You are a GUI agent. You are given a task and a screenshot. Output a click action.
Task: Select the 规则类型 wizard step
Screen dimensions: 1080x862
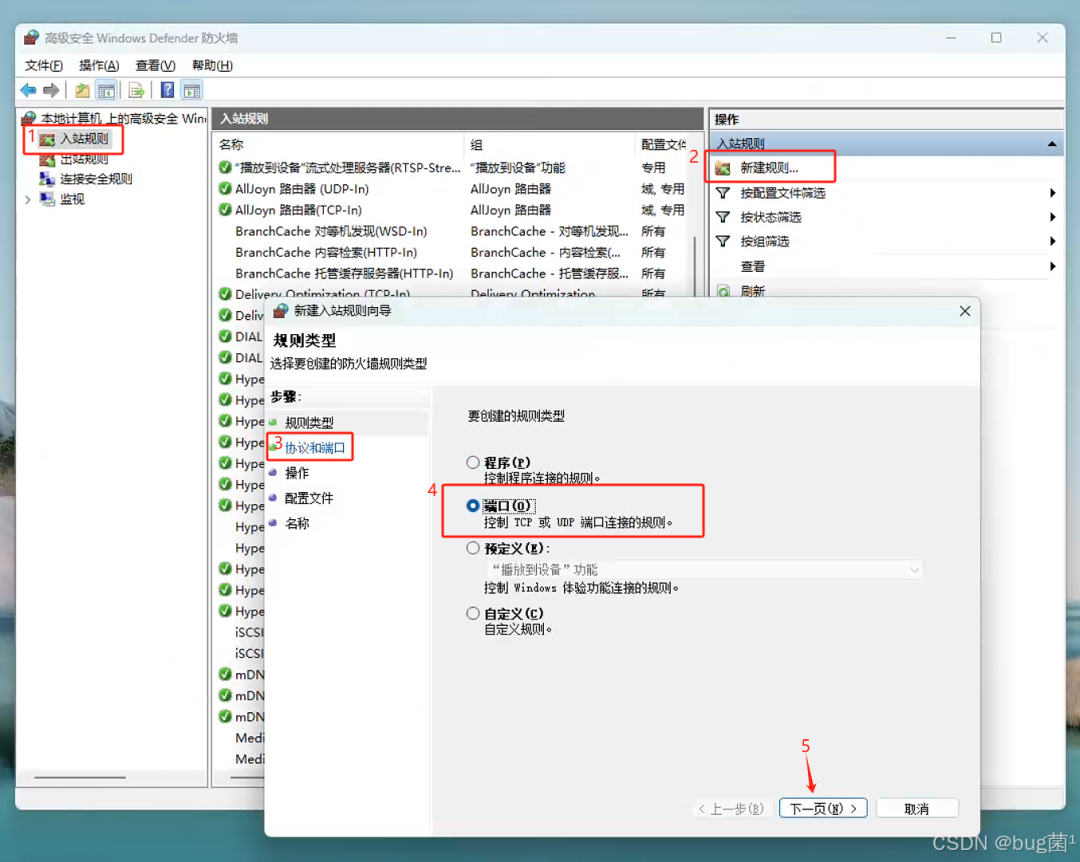point(309,422)
